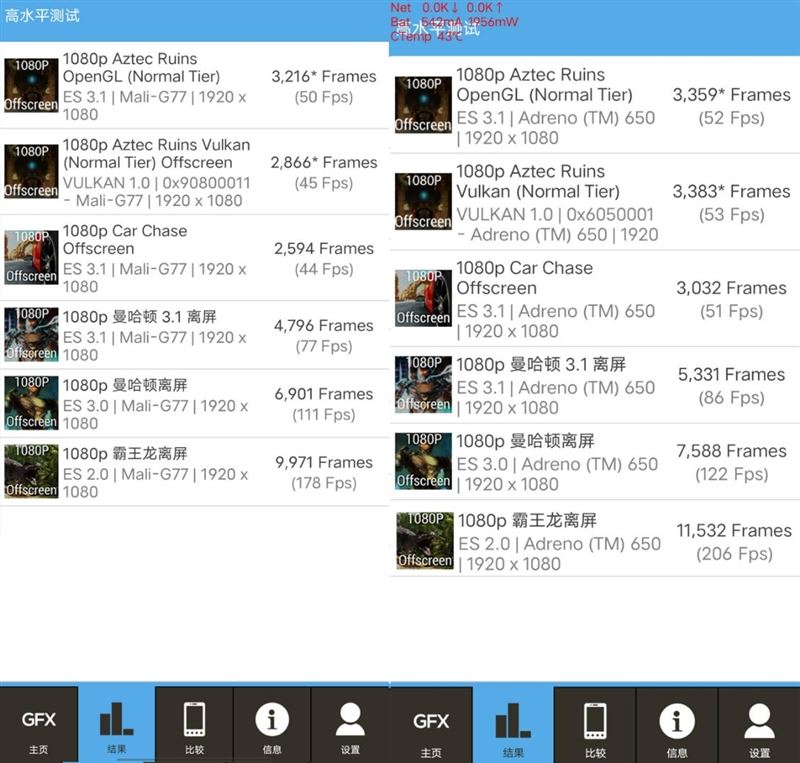Select the 9,971 Frames (178 Fps) result
The height and width of the screenshot is (763, 800).
coord(324,472)
